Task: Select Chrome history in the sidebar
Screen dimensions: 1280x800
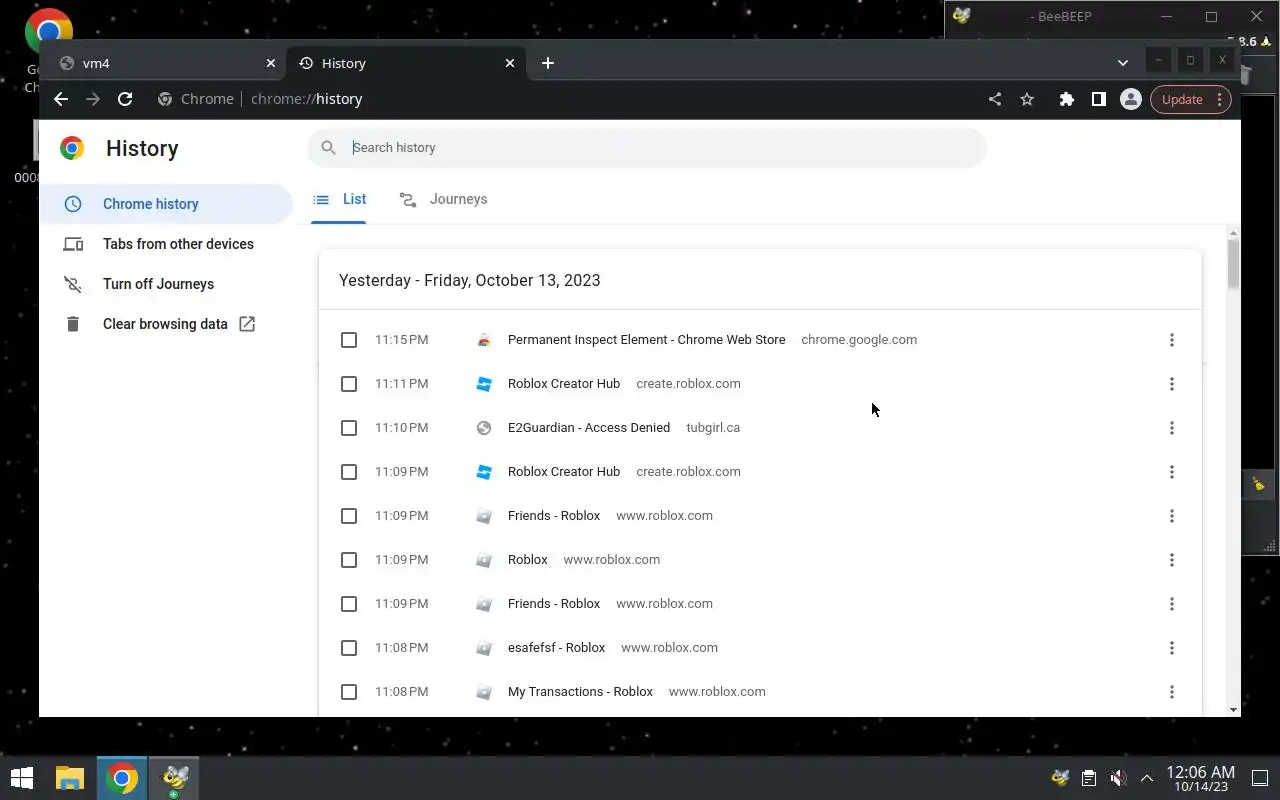Action: coord(166,204)
